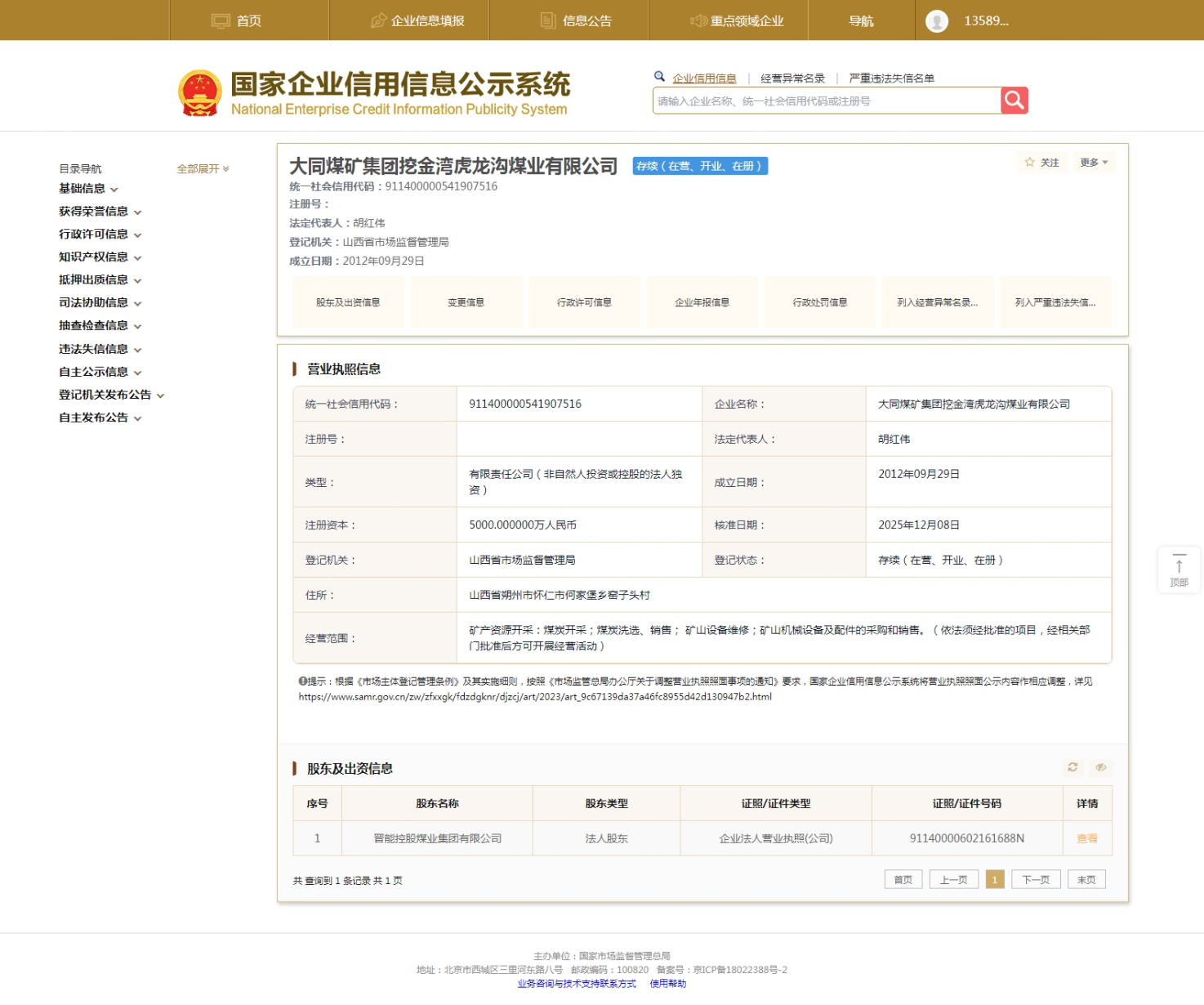Select the 严重违法失信名单 search tab
Image resolution: width=1204 pixels, height=1005 pixels.
click(x=892, y=78)
